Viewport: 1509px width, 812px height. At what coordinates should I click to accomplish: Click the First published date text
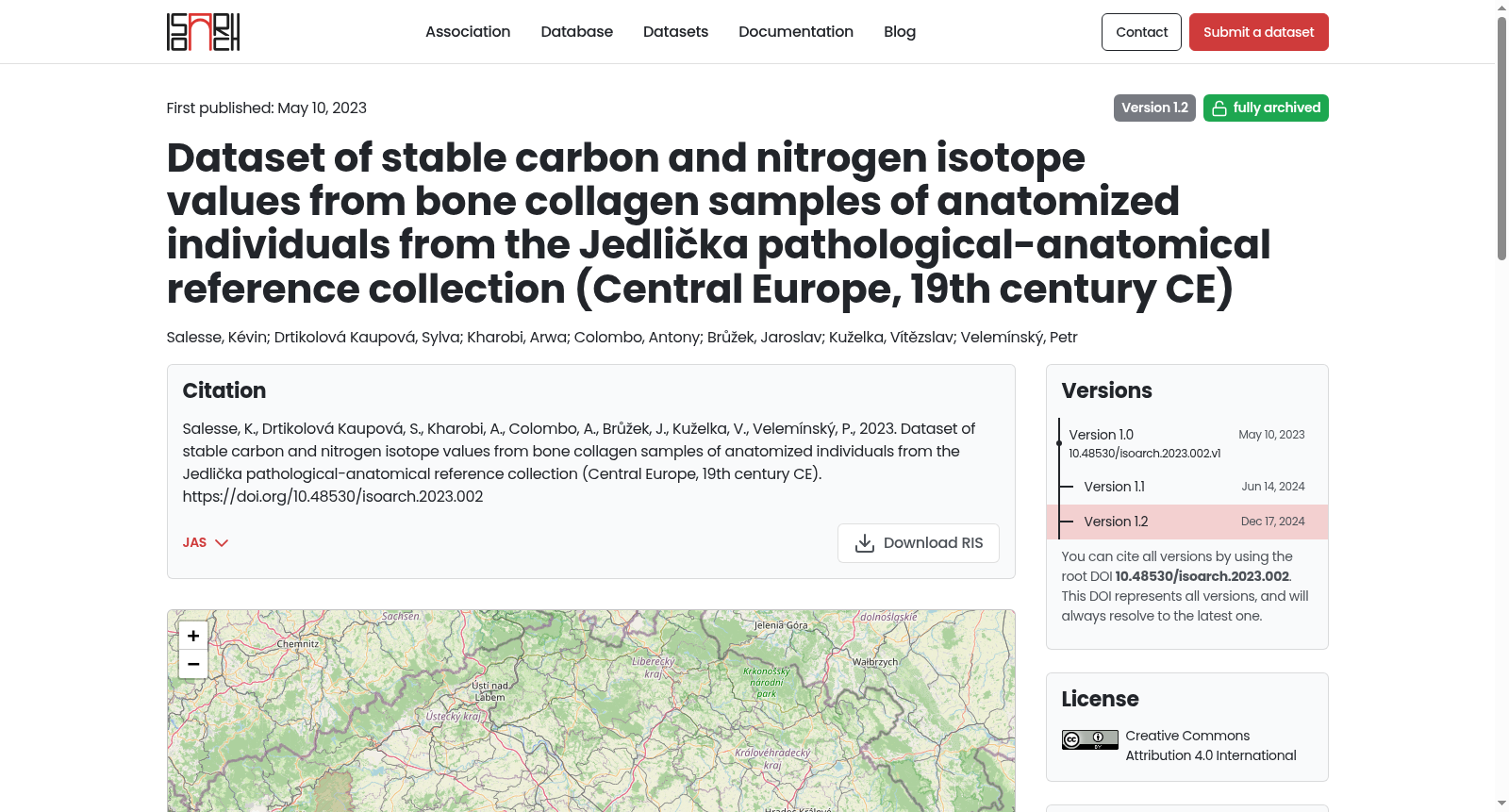pyautogui.click(x=267, y=108)
